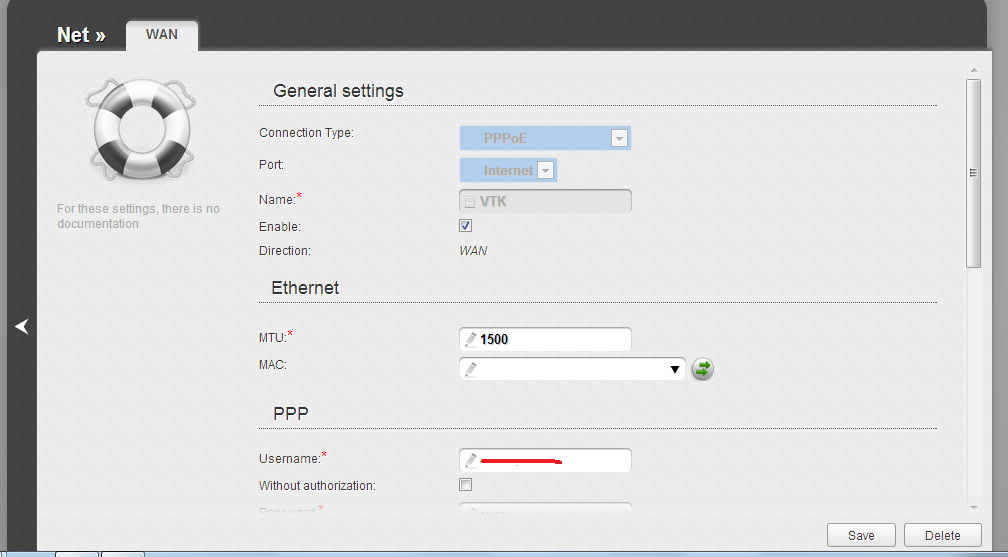Click the pencil icon in MTU field
1008x557 pixels.
470,339
